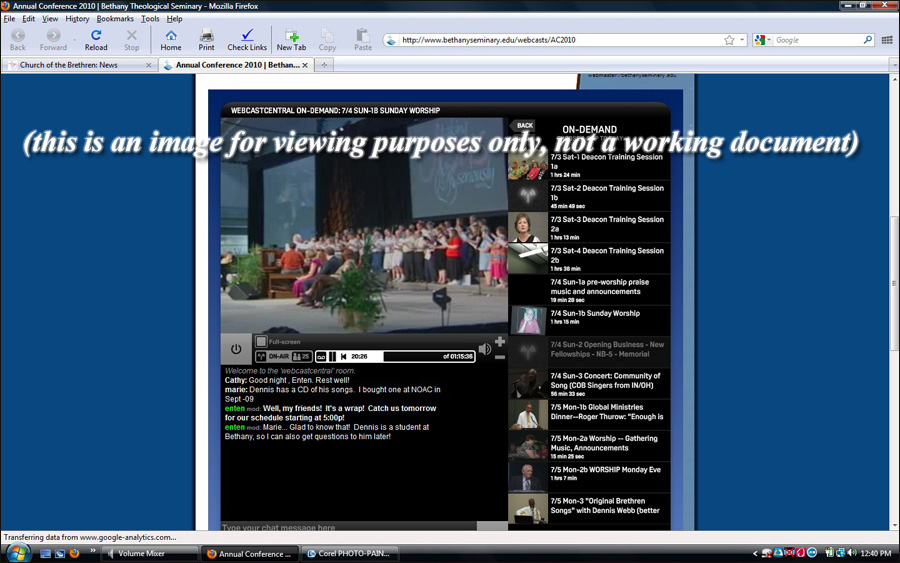Bookmark this page with the star icon

point(729,40)
